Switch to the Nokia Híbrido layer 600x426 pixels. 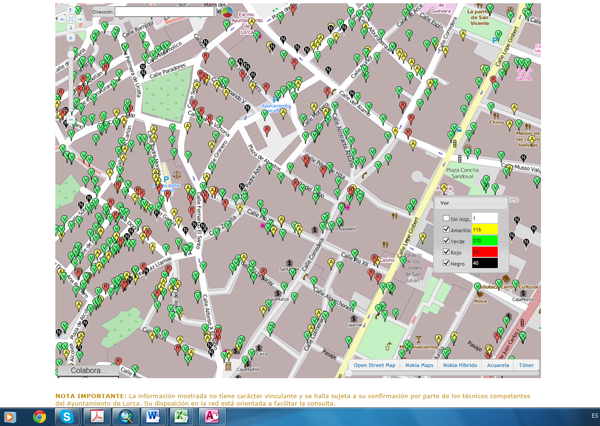[x=460, y=365]
